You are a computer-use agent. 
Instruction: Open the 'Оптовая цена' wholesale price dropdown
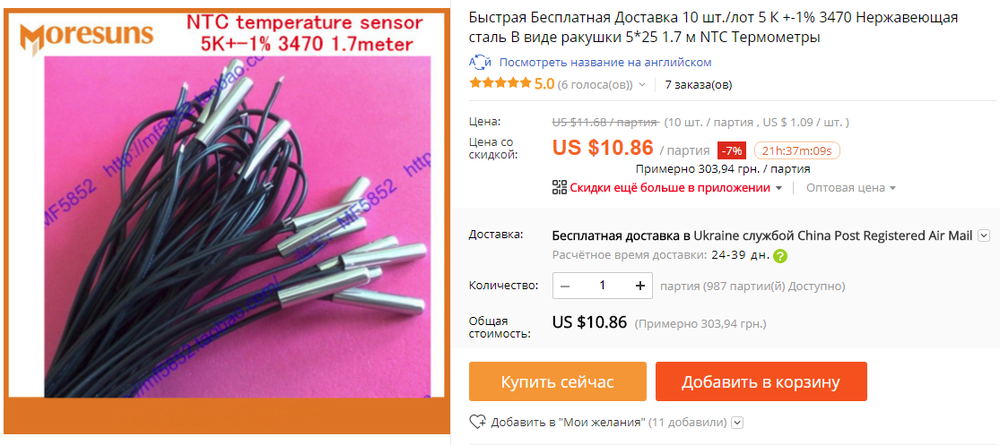point(851,188)
